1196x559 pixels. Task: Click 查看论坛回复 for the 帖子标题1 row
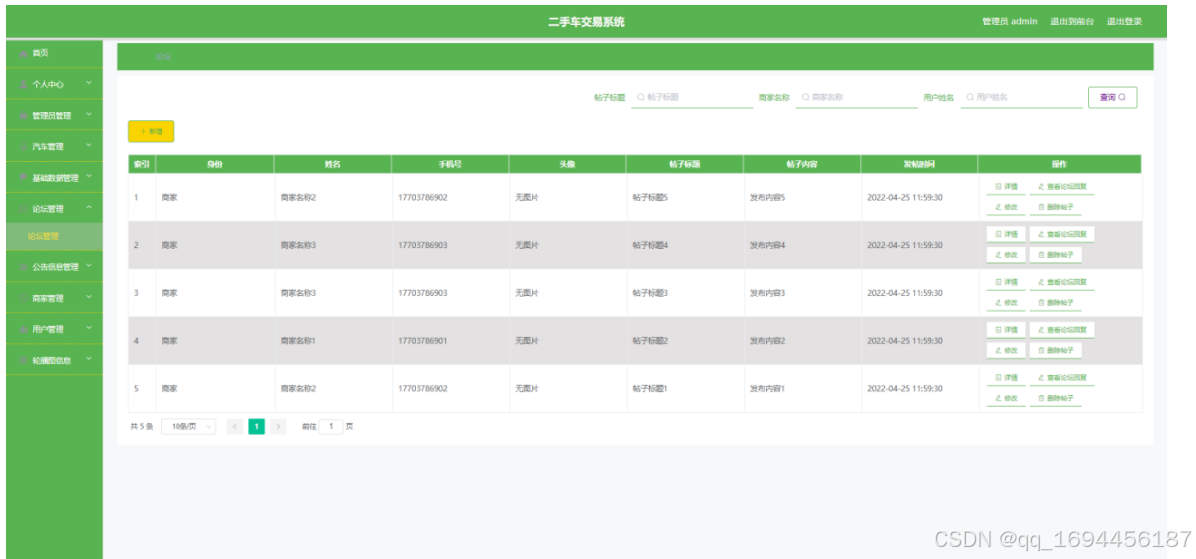point(1062,377)
